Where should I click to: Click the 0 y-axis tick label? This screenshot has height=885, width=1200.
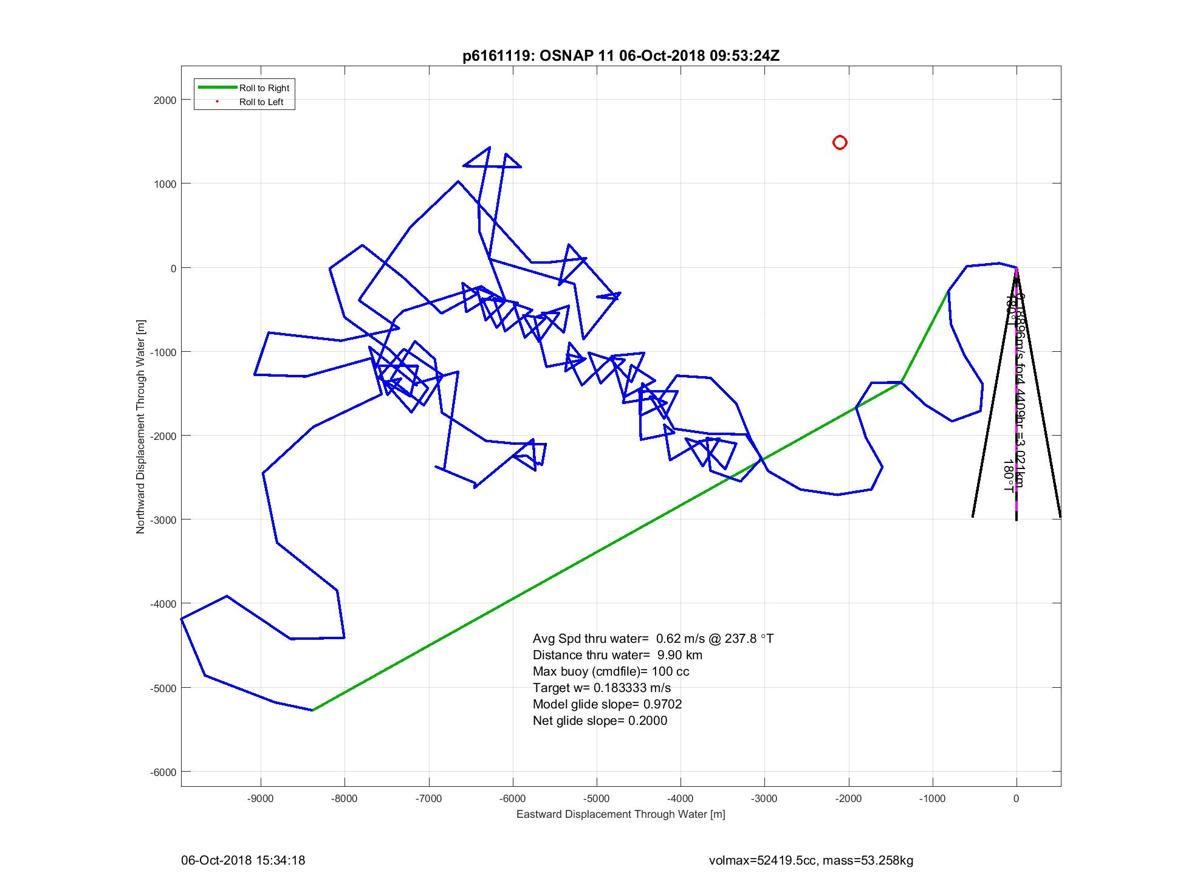(x=174, y=268)
